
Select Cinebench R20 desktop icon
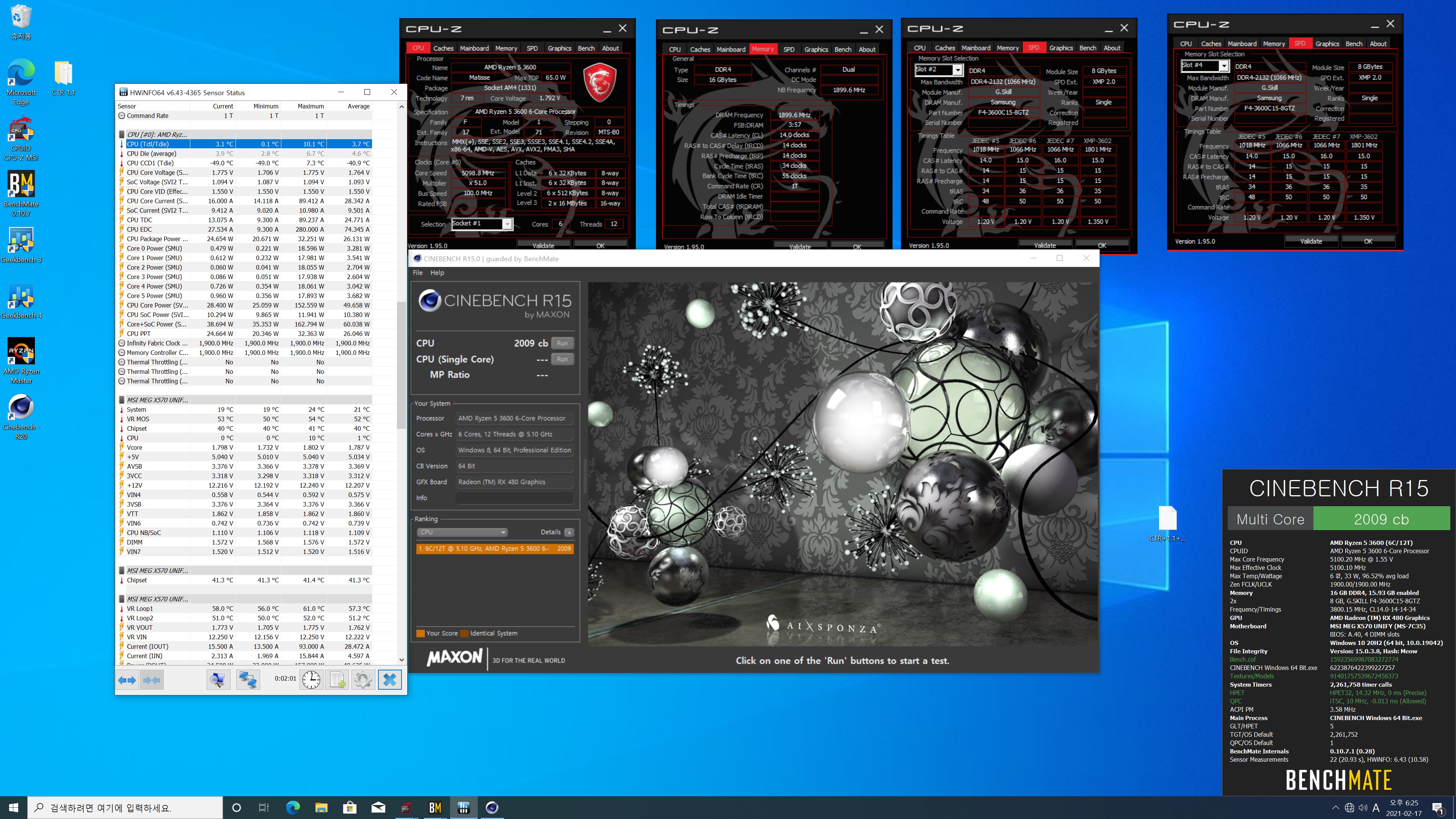click(21, 417)
